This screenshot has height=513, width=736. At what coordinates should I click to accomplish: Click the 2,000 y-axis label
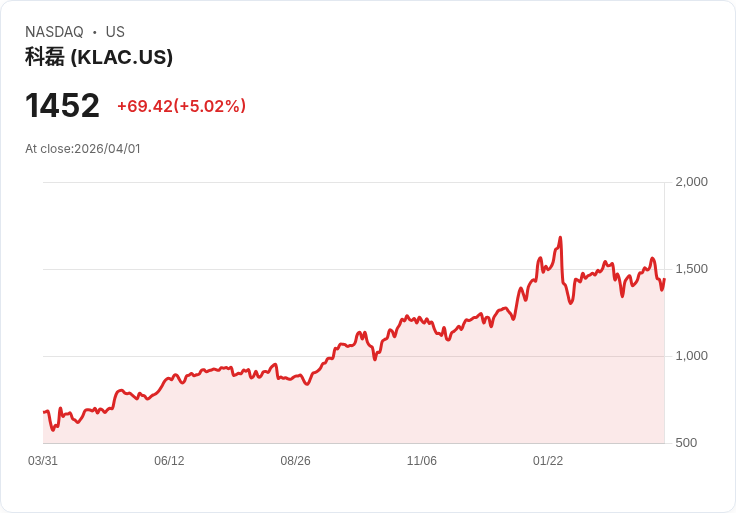click(x=691, y=182)
